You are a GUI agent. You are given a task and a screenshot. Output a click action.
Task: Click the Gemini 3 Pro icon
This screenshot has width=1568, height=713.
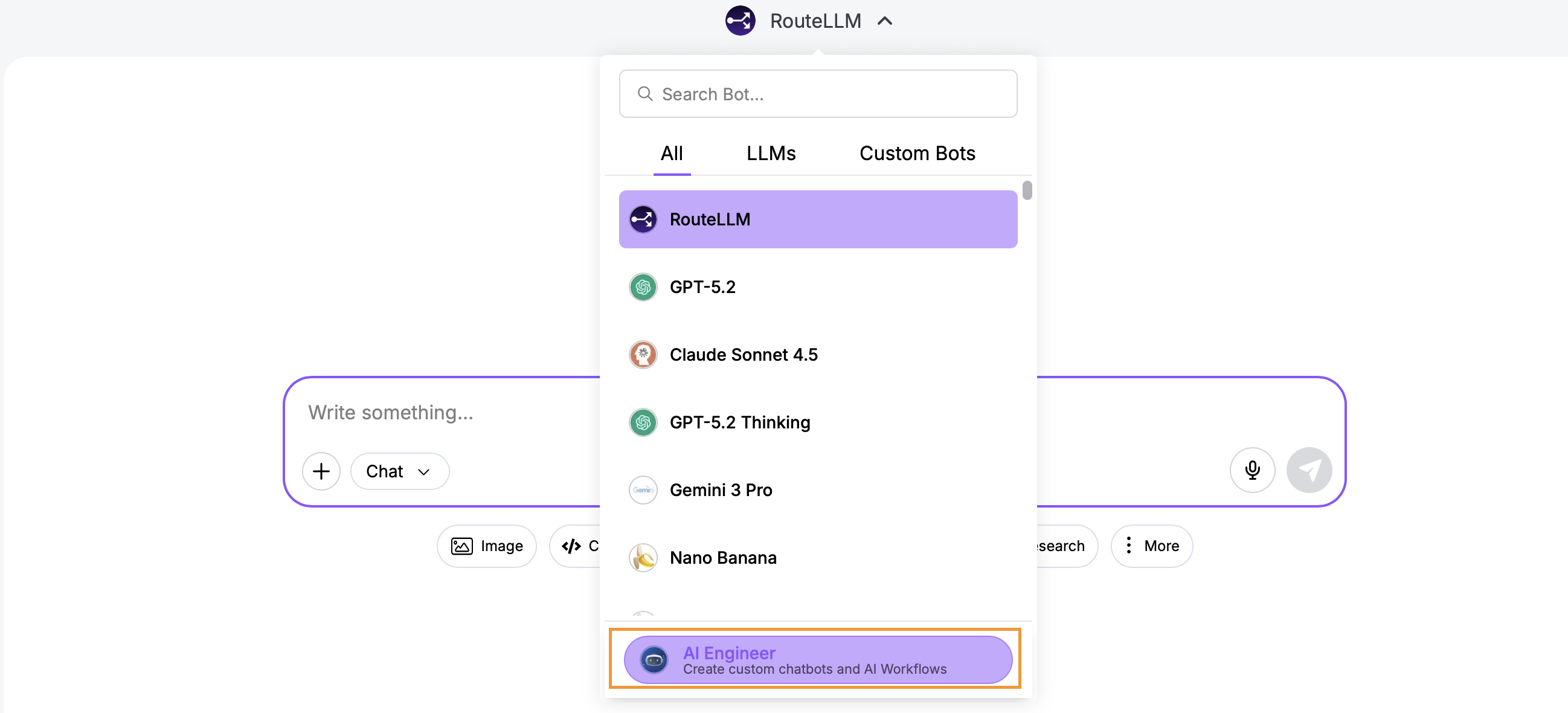(643, 489)
